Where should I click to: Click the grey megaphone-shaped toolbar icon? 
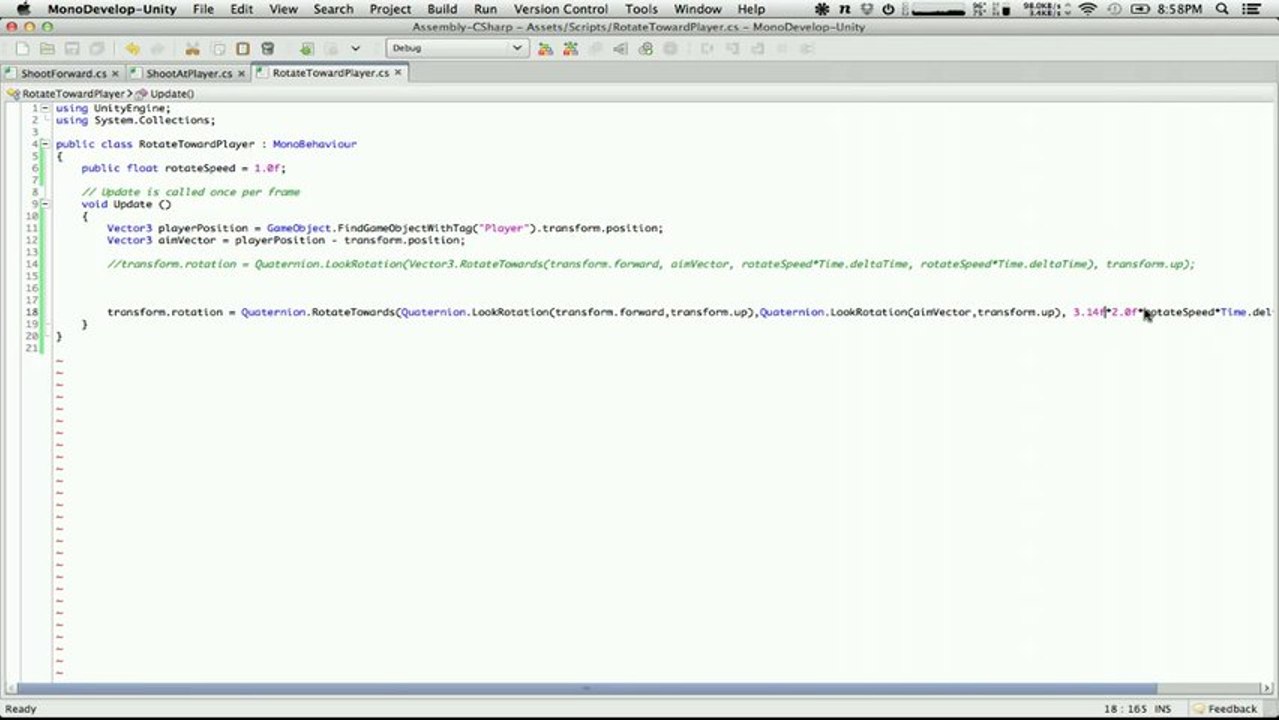pos(620,48)
